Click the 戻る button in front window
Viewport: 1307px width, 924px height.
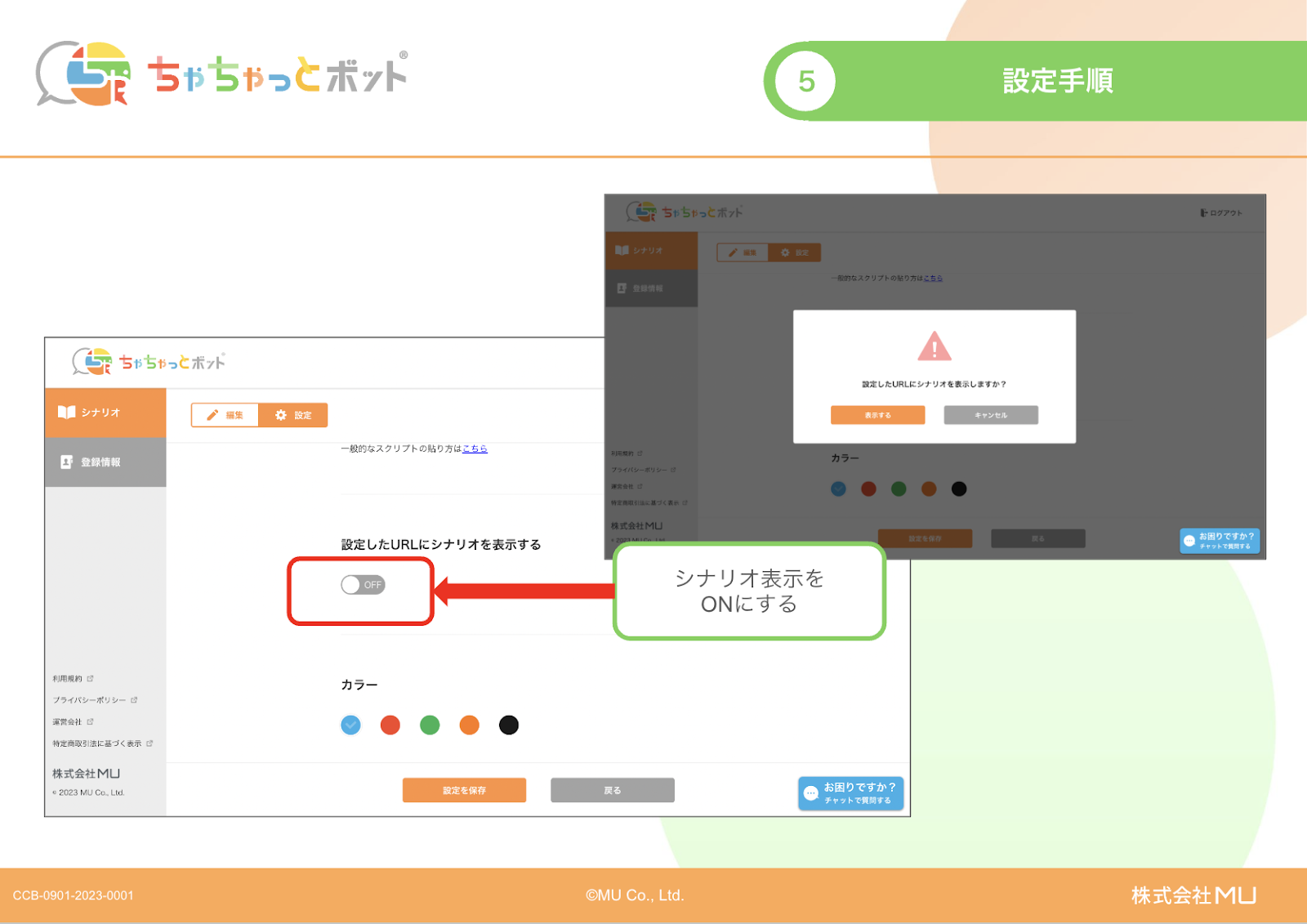point(613,790)
